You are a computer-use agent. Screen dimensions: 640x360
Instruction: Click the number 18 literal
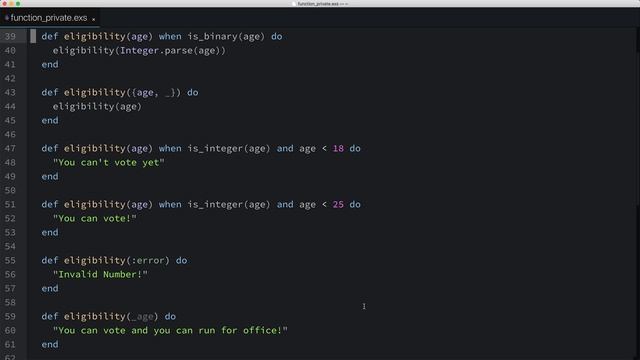click(338, 148)
